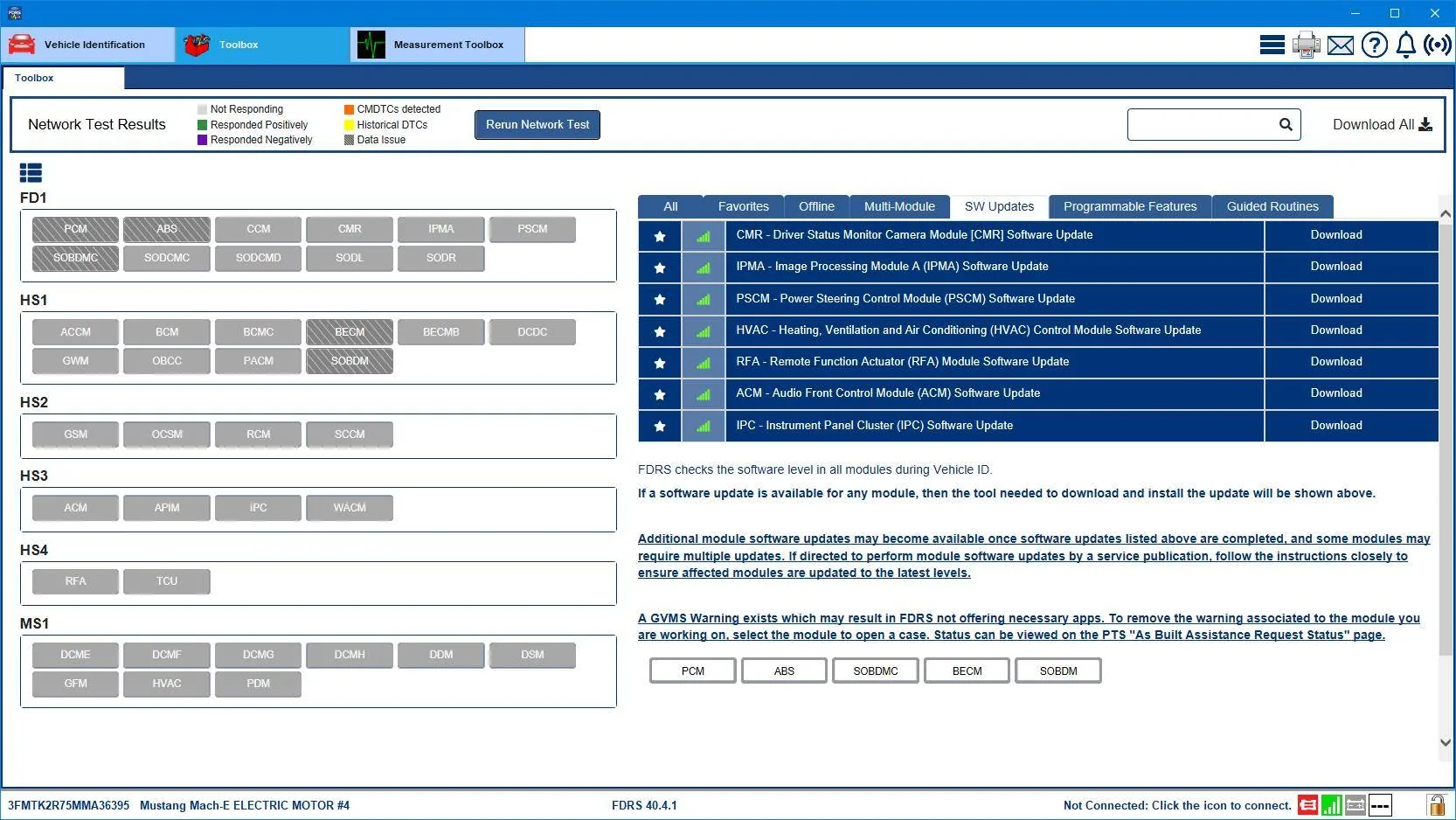Click the favorite star on the IPC update row
1456x820 pixels.
tap(660, 426)
